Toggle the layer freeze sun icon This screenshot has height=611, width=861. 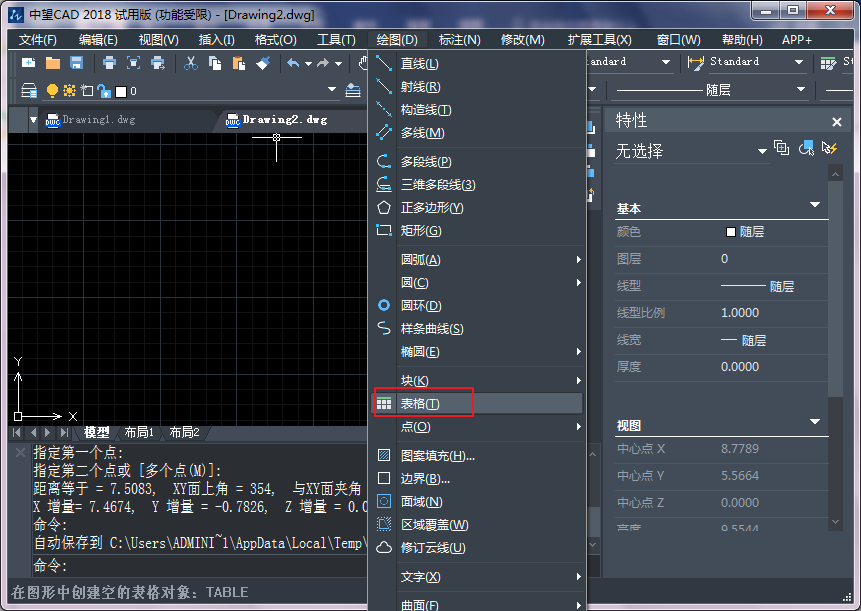[69, 88]
